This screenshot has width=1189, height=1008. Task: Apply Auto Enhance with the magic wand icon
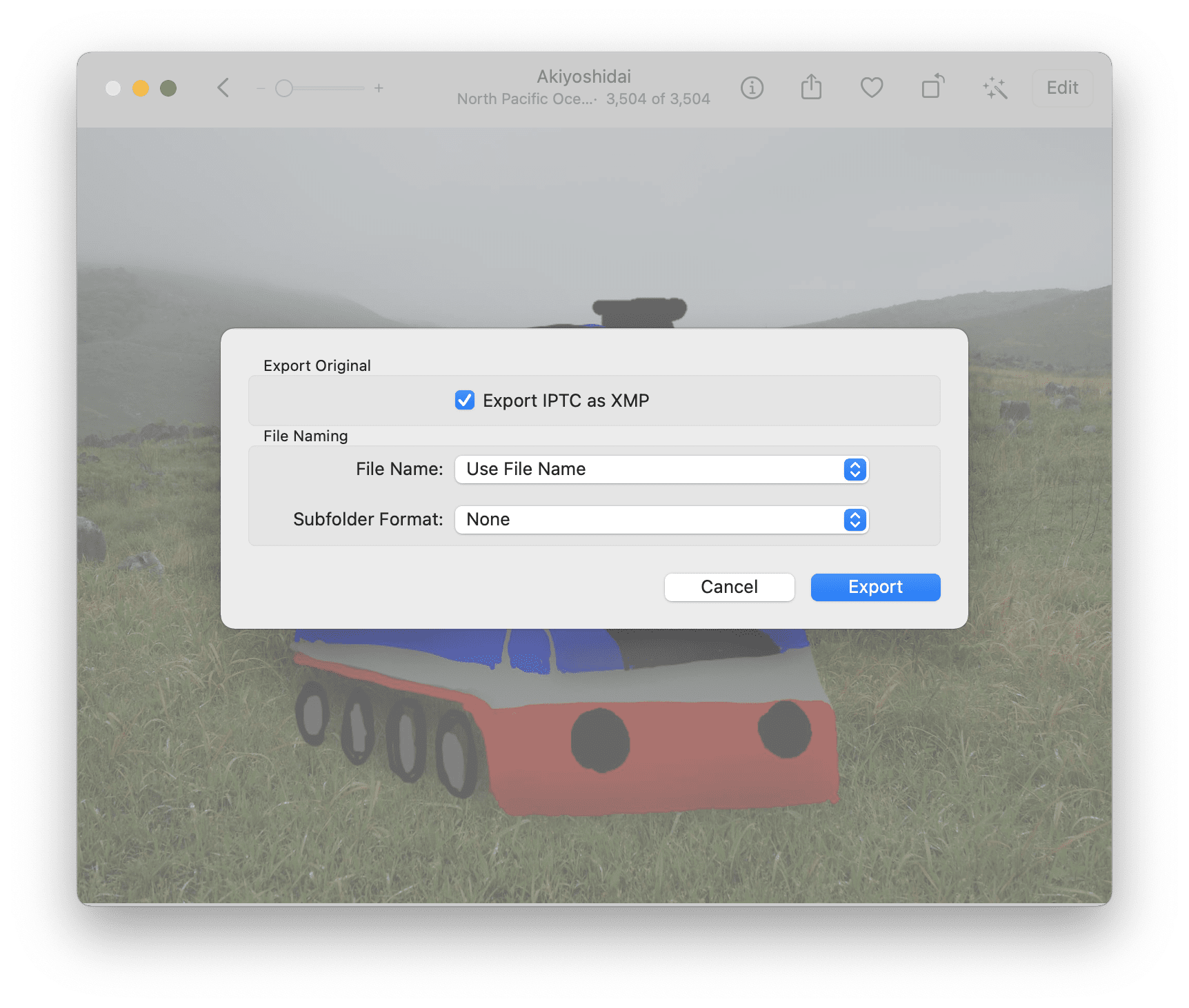point(995,88)
